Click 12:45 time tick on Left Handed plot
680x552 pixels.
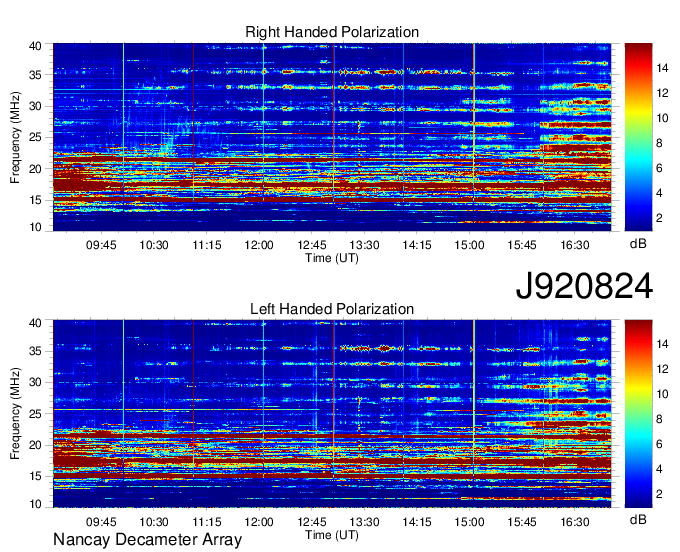312,522
